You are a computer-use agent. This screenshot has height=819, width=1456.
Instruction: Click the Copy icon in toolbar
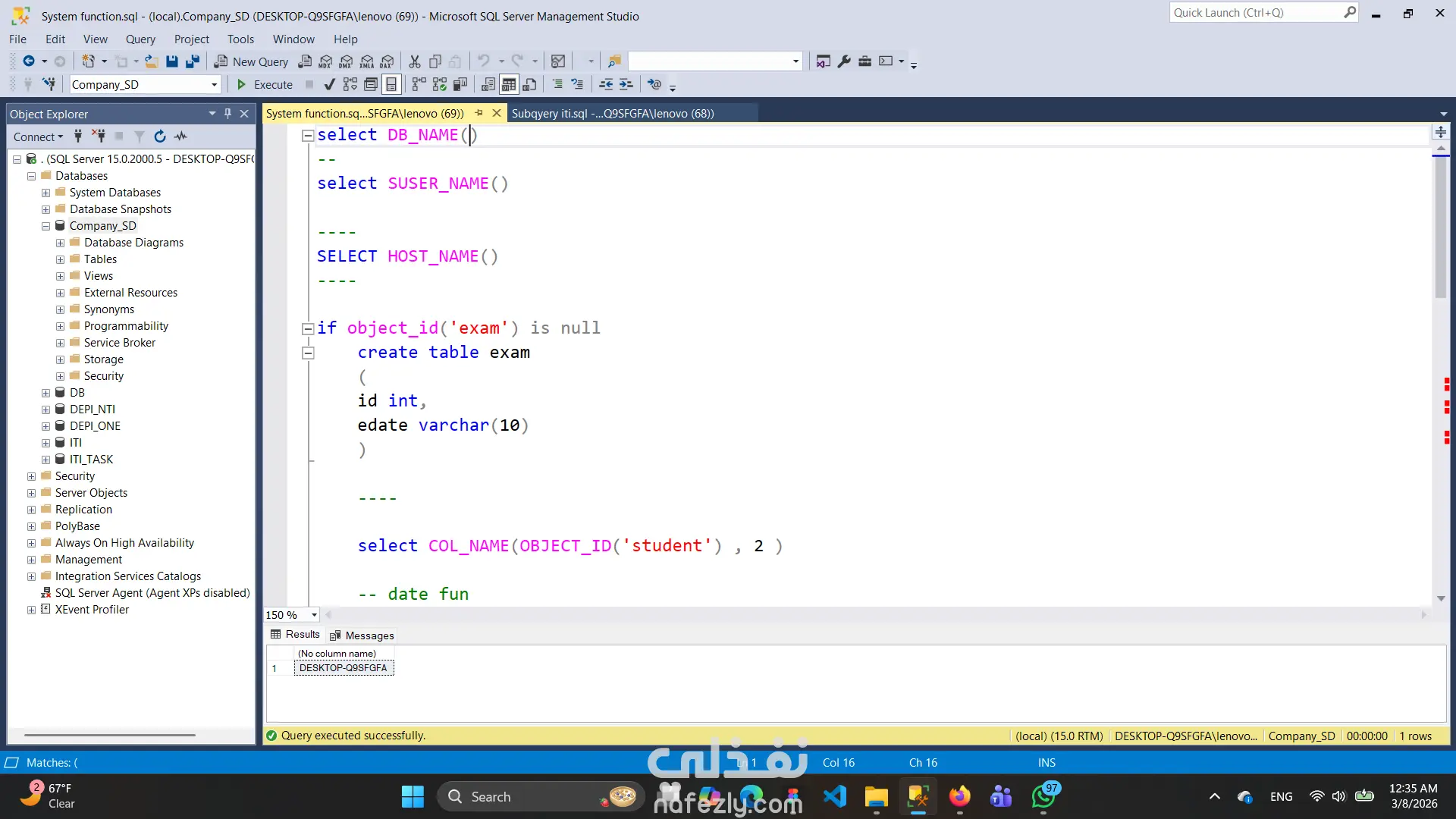(x=435, y=61)
